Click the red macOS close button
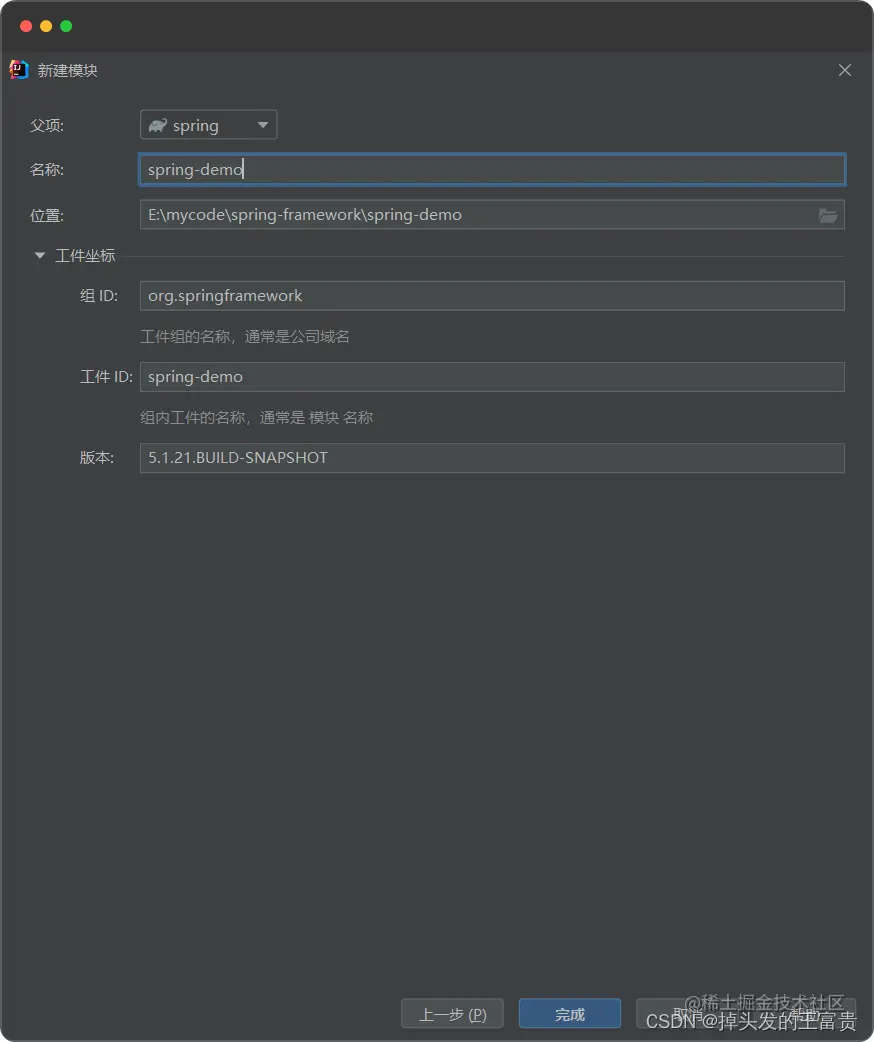874x1042 pixels. (26, 26)
